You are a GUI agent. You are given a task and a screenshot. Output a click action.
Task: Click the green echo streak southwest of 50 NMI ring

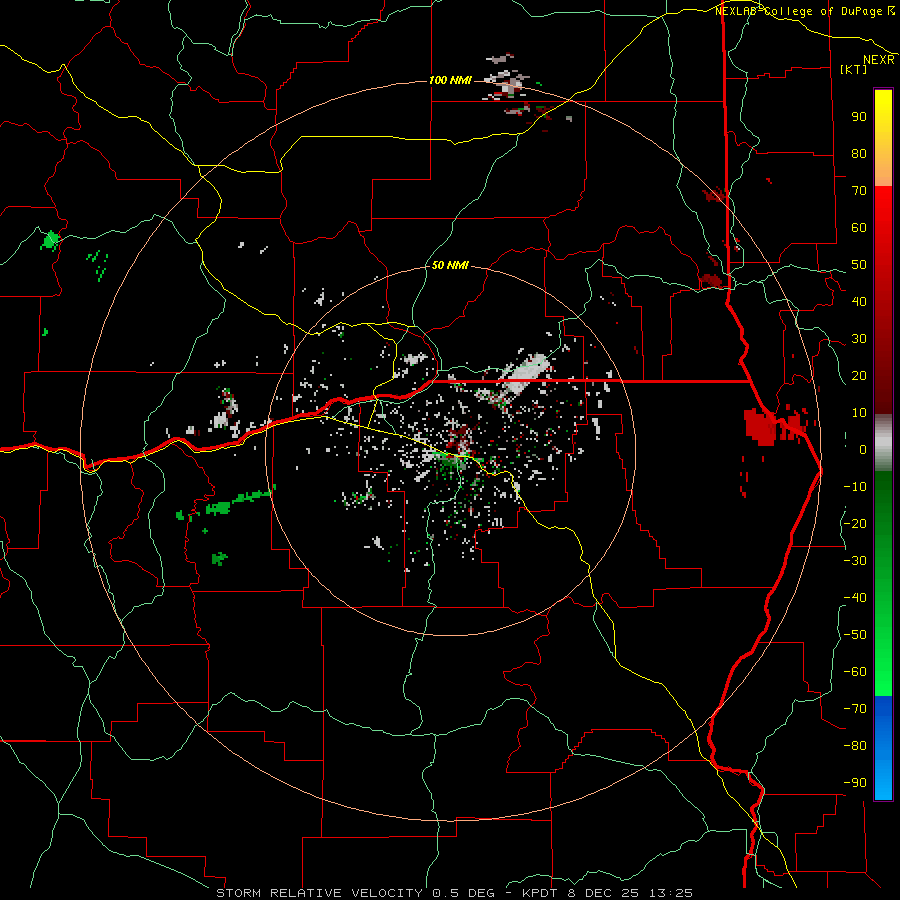[x=240, y=502]
